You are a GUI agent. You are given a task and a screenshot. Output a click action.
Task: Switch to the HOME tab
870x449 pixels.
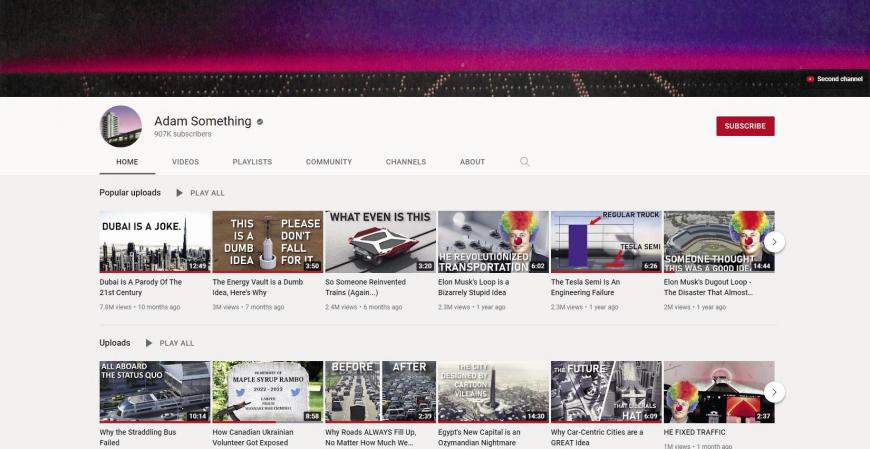127,162
